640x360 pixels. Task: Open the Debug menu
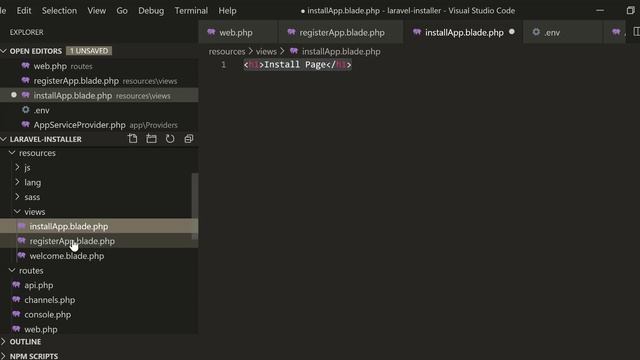(x=151, y=11)
